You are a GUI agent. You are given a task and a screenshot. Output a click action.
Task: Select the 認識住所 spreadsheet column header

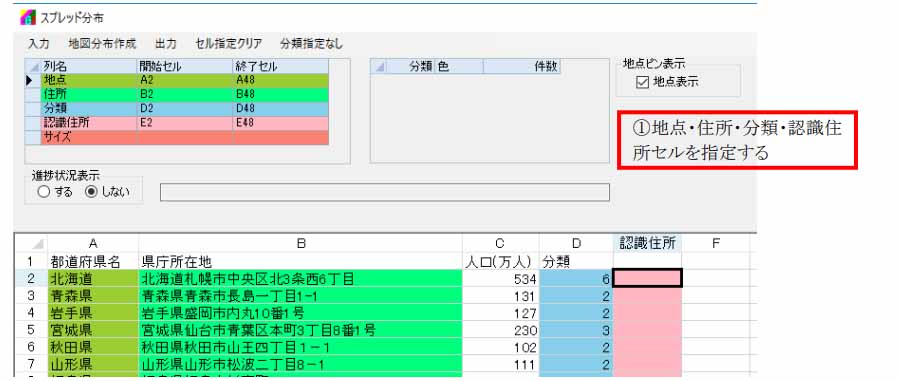647,244
